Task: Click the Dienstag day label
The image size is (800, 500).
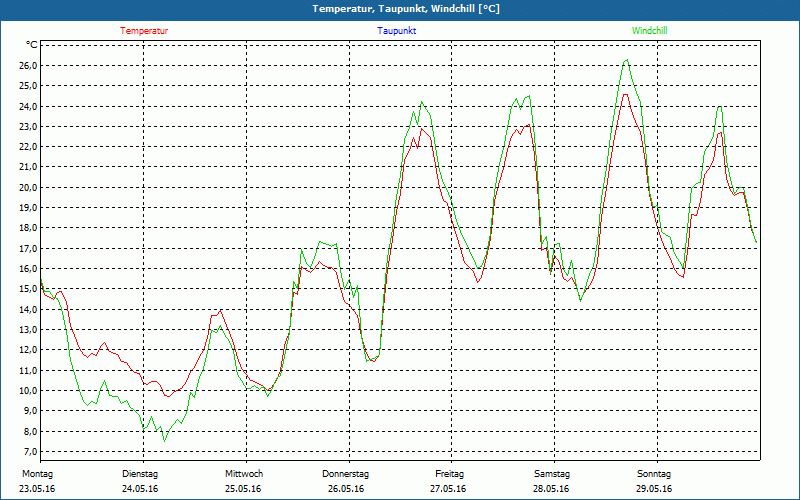Action: click(140, 474)
